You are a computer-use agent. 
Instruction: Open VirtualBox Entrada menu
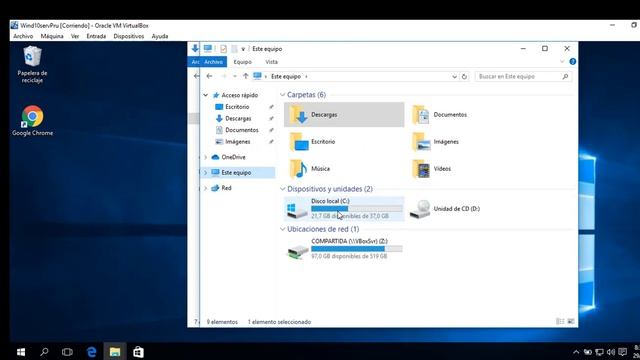pos(96,36)
